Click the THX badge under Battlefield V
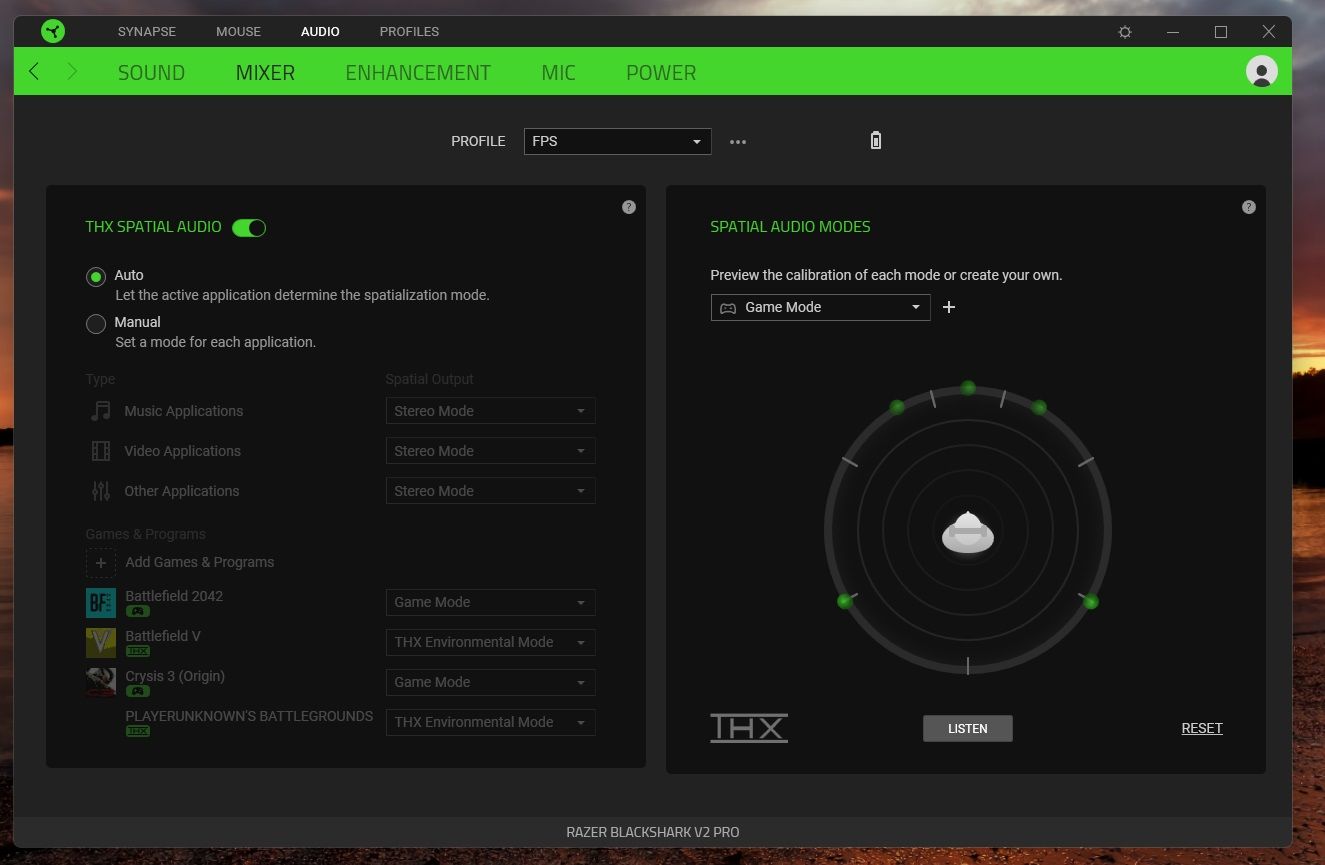 point(138,651)
